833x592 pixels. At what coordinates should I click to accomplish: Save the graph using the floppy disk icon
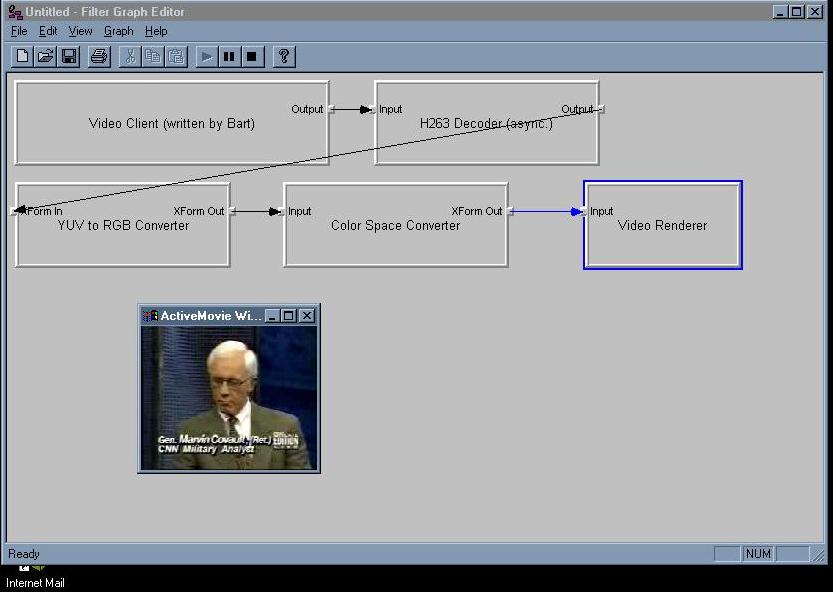click(69, 56)
